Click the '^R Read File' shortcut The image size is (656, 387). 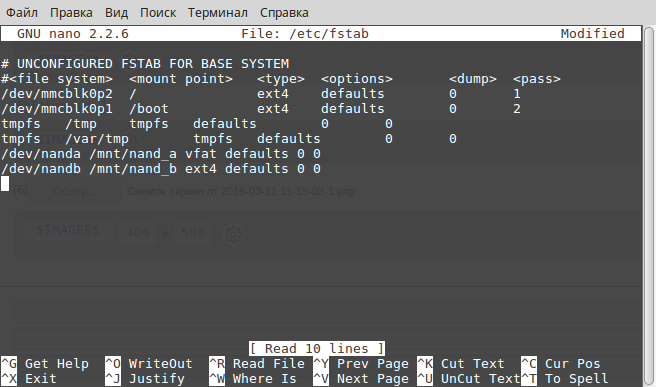click(257, 364)
